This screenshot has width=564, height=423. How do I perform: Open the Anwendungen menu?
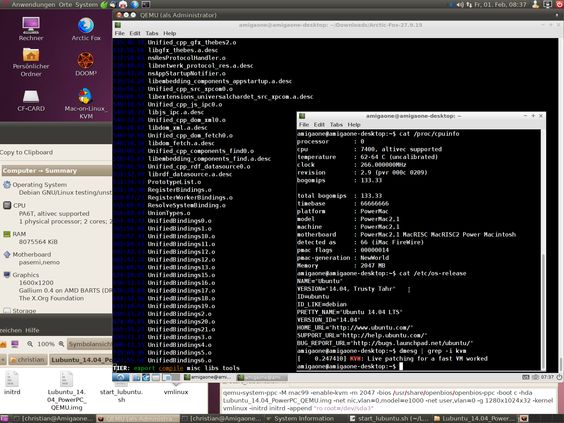click(33, 4)
